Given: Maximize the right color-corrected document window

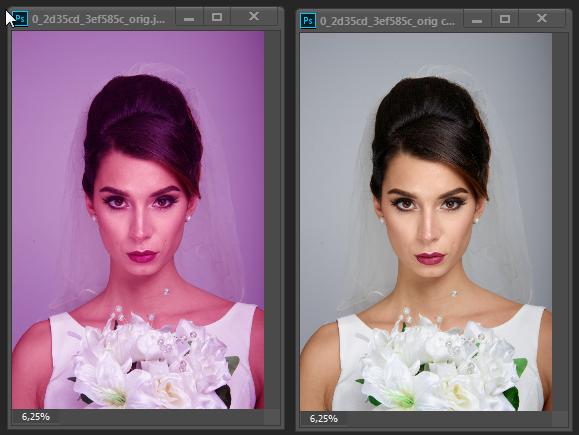Looking at the screenshot, I should pyautogui.click(x=505, y=19).
